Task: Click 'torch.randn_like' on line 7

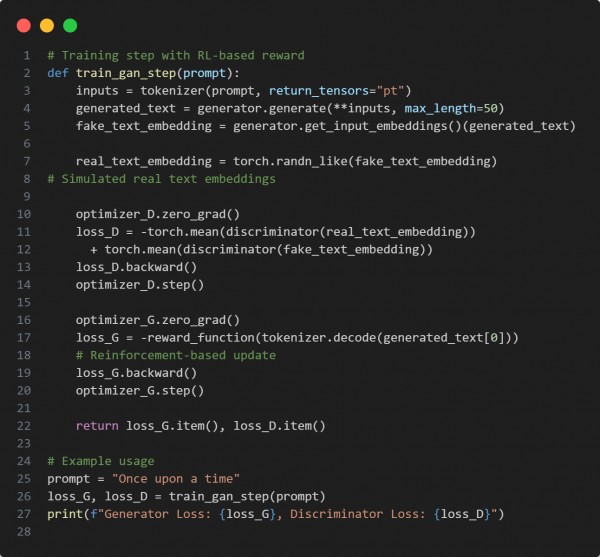Action: click(290, 161)
